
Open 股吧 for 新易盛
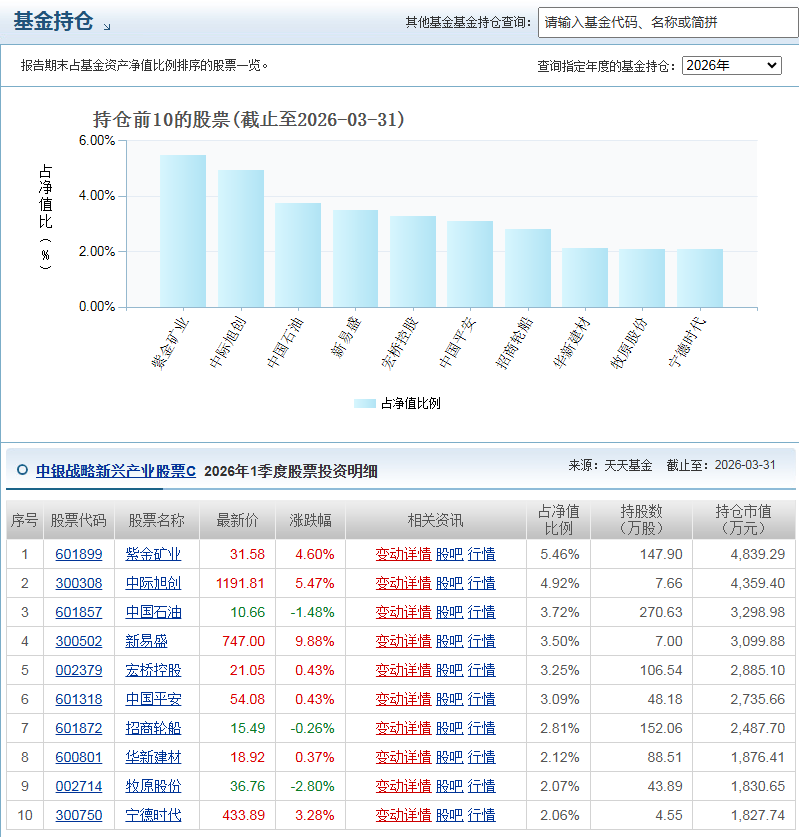[x=449, y=641]
